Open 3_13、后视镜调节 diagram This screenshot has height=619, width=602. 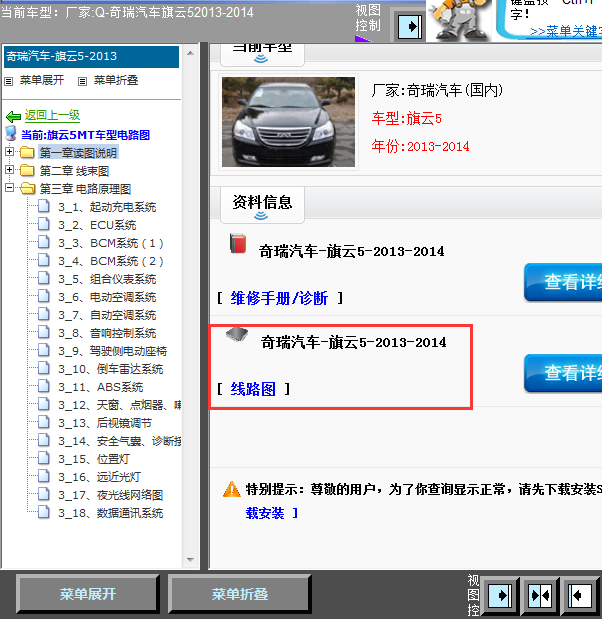(x=105, y=423)
